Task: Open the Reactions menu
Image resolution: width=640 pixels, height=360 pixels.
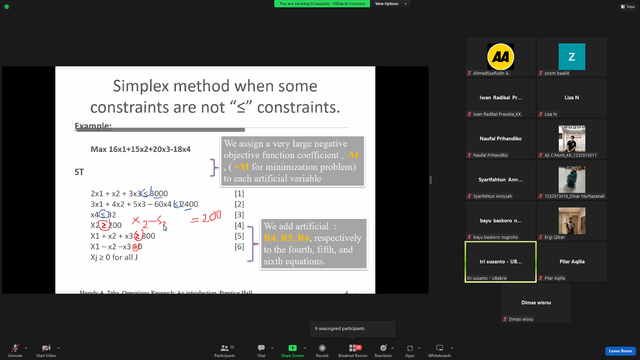Action: point(383,350)
